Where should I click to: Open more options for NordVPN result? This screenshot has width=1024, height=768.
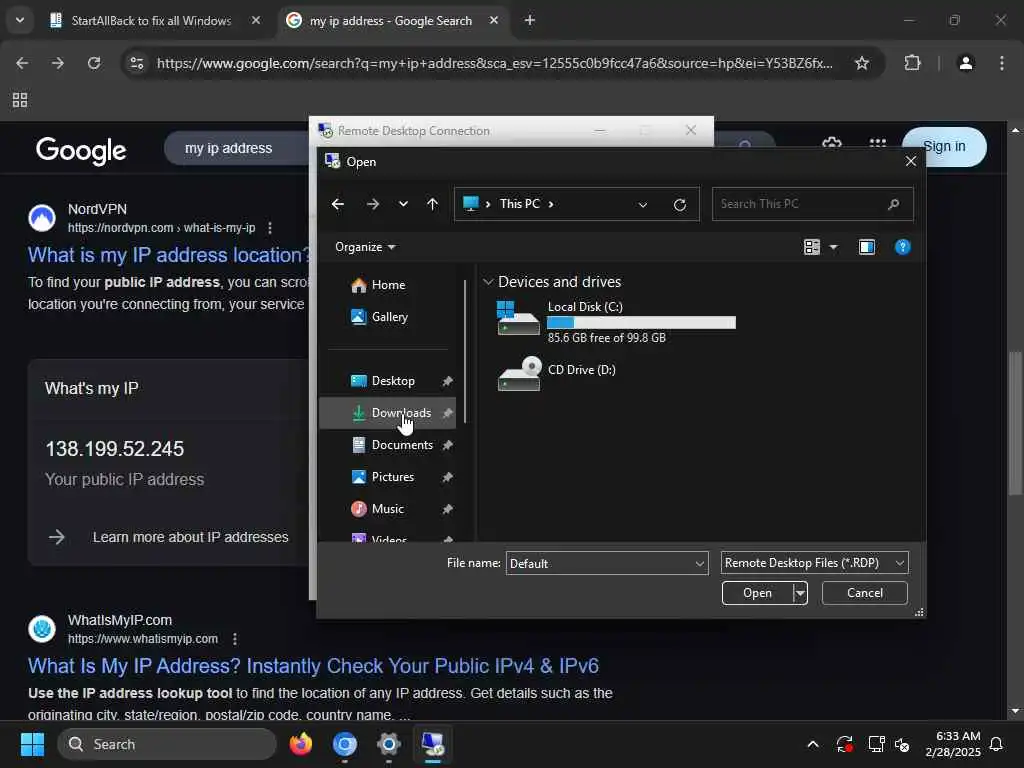[x=270, y=228]
